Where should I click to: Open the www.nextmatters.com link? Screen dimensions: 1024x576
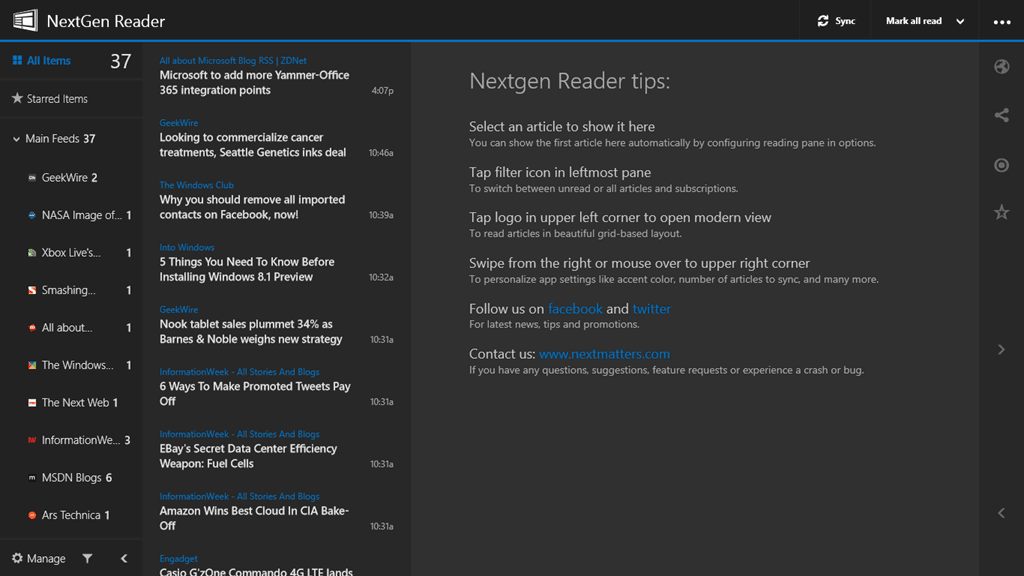click(x=604, y=354)
